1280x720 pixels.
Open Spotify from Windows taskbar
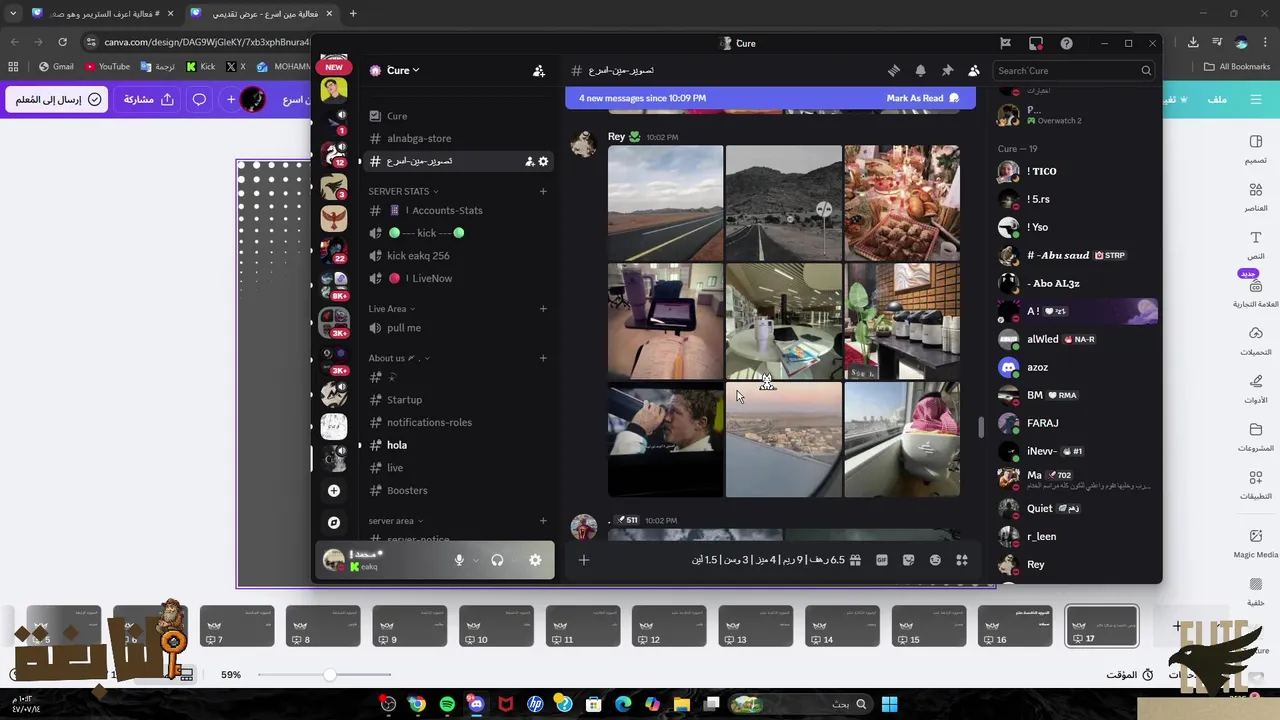tap(447, 705)
